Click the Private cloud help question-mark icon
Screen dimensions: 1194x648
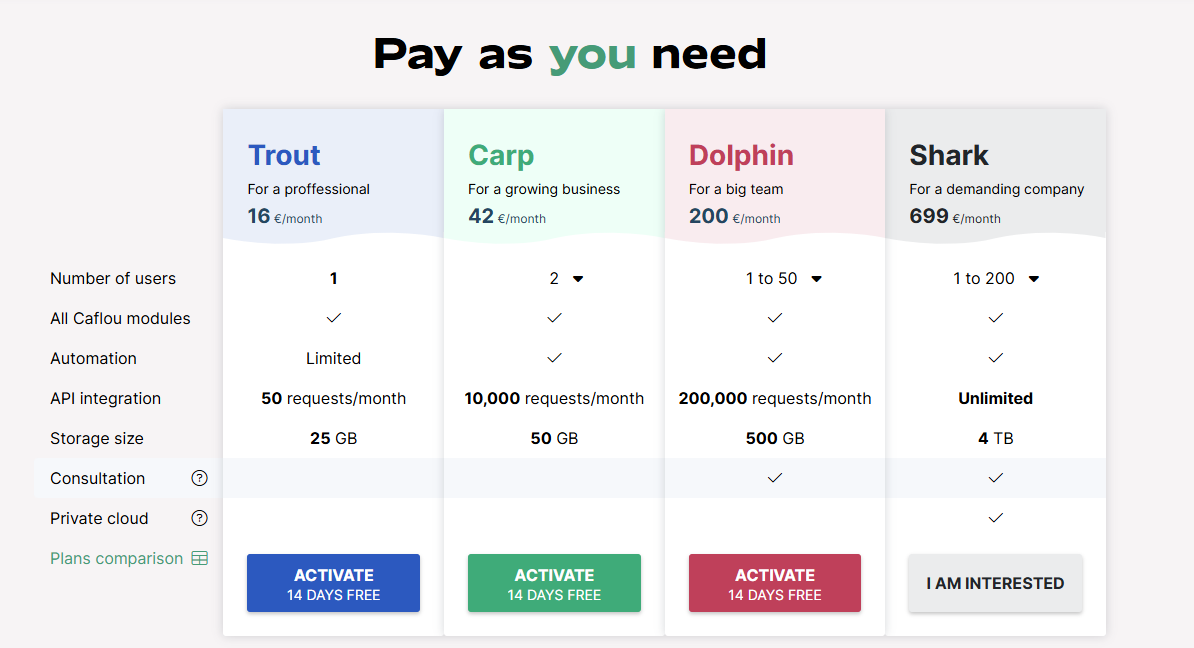click(200, 518)
